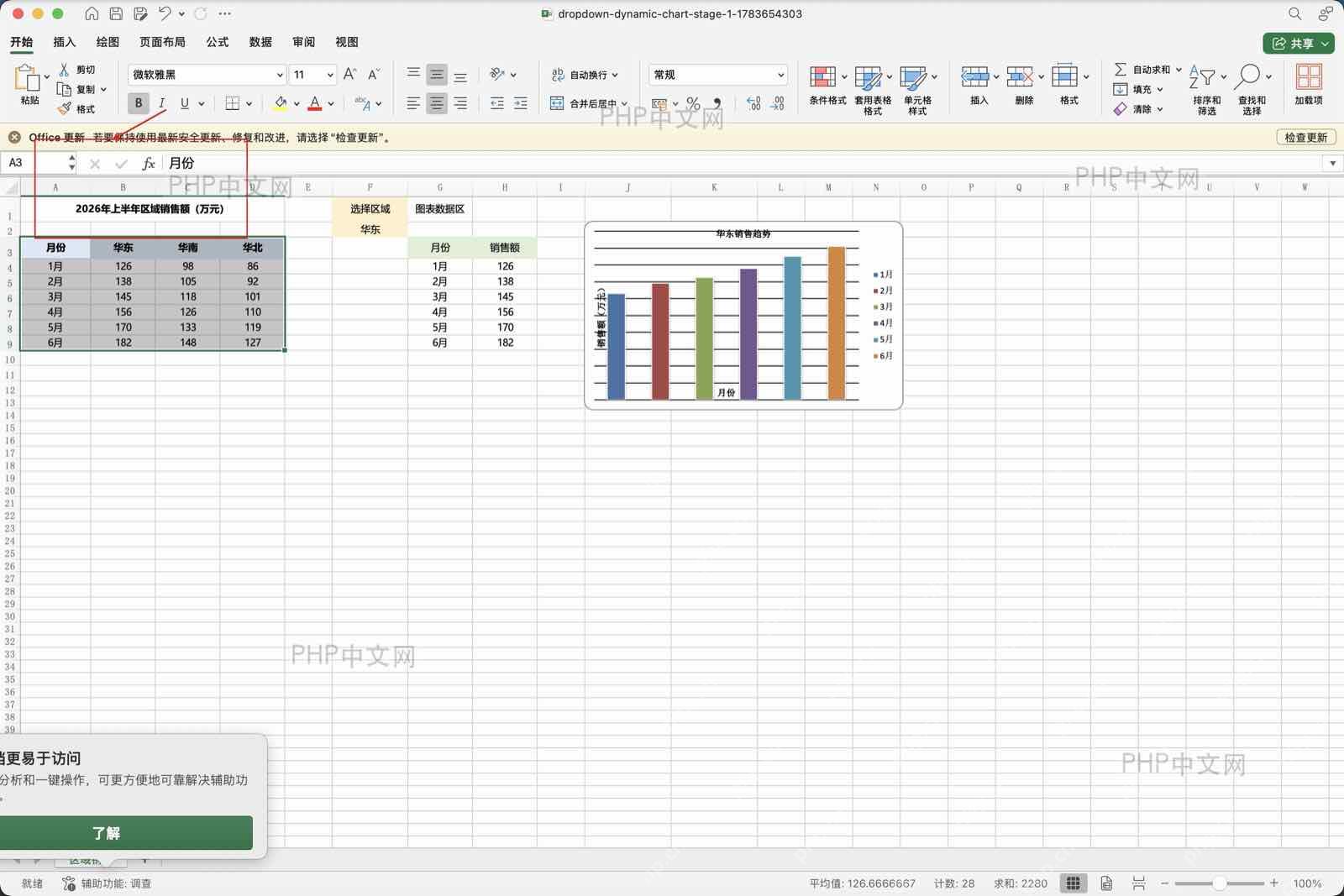1344x896 pixels.
Task: Click the increase font size icon
Action: [x=350, y=75]
